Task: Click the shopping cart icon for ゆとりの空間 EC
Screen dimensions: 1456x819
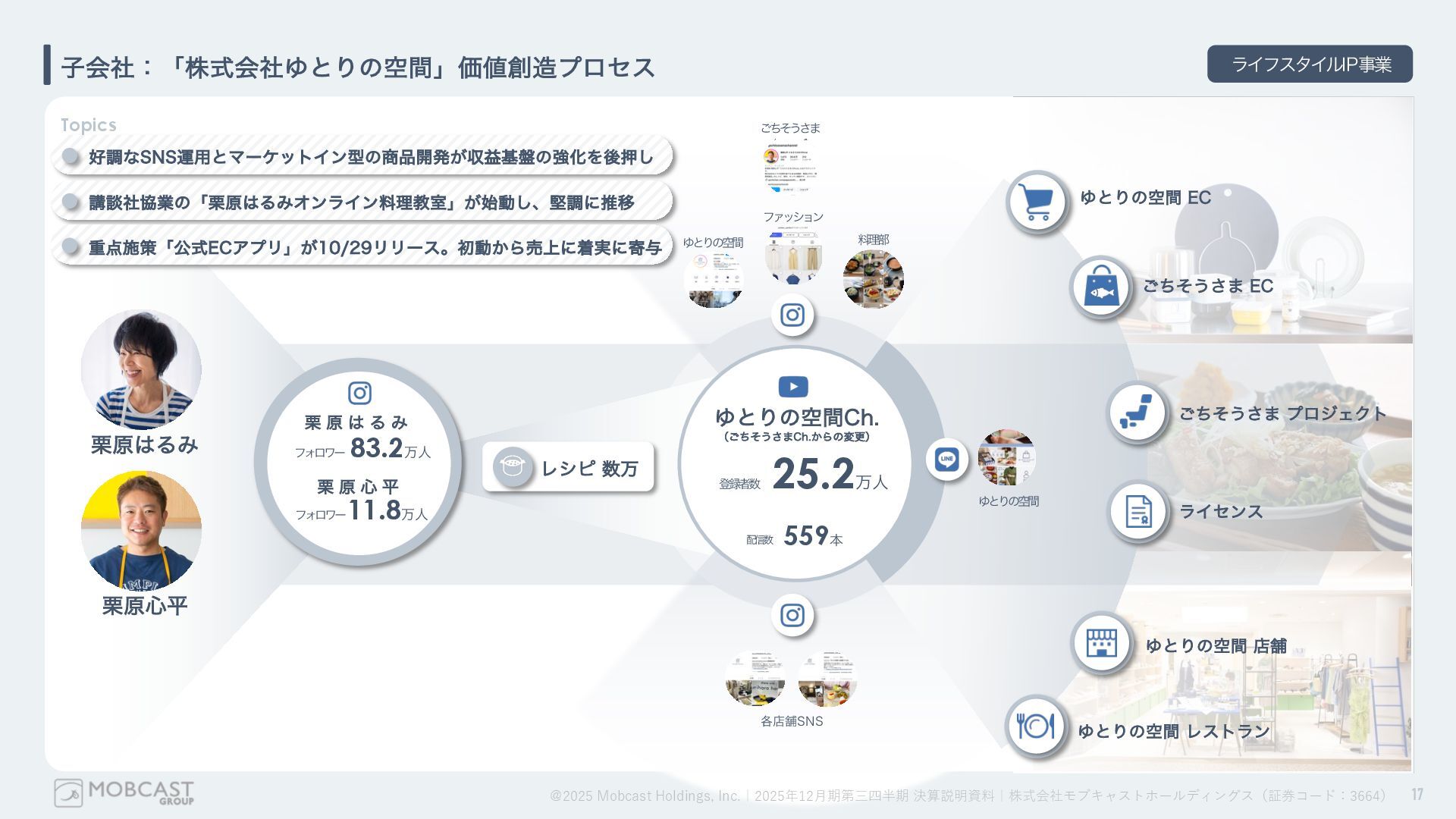Action: coord(1037,202)
